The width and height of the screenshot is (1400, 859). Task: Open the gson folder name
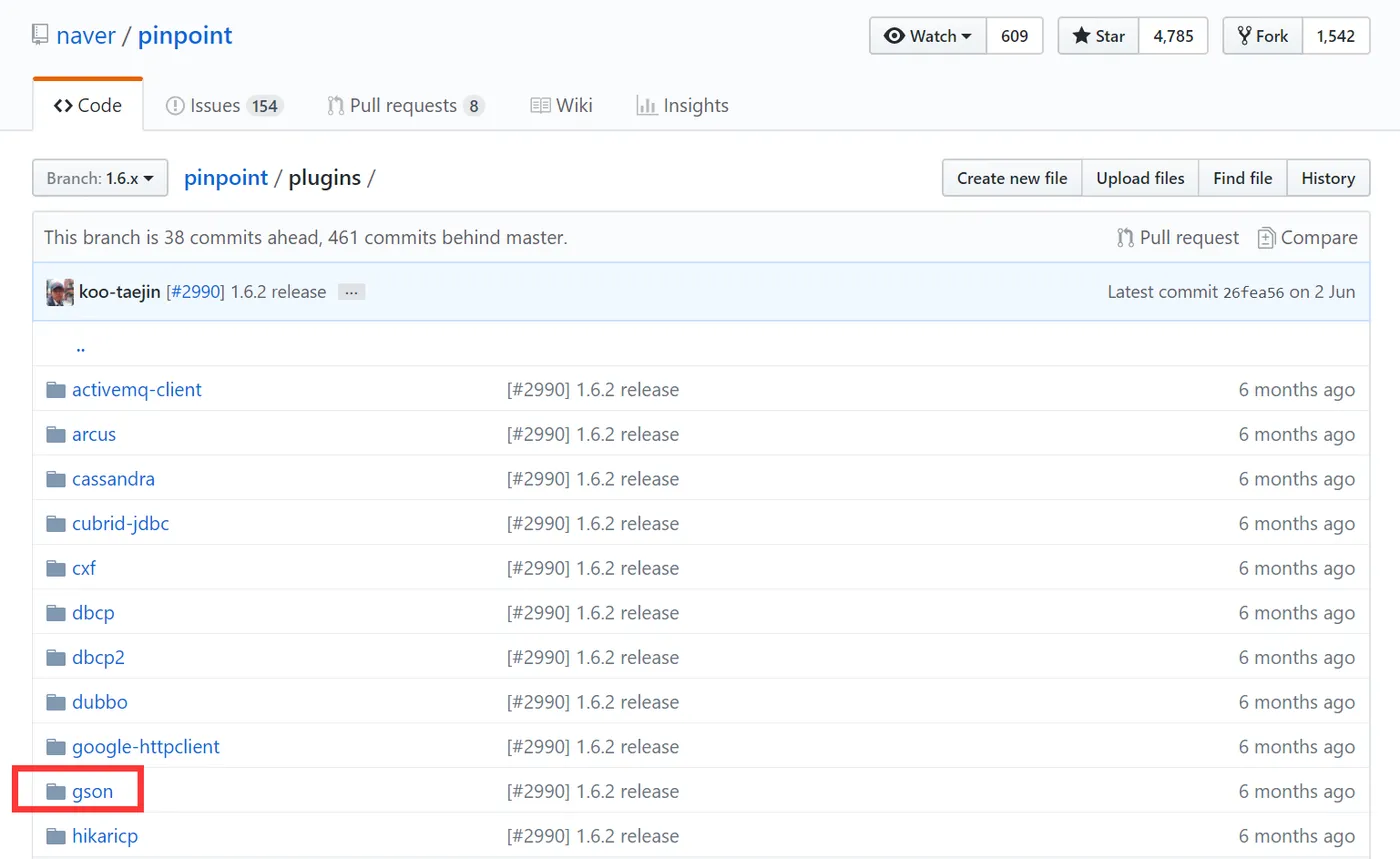pyautogui.click(x=92, y=792)
